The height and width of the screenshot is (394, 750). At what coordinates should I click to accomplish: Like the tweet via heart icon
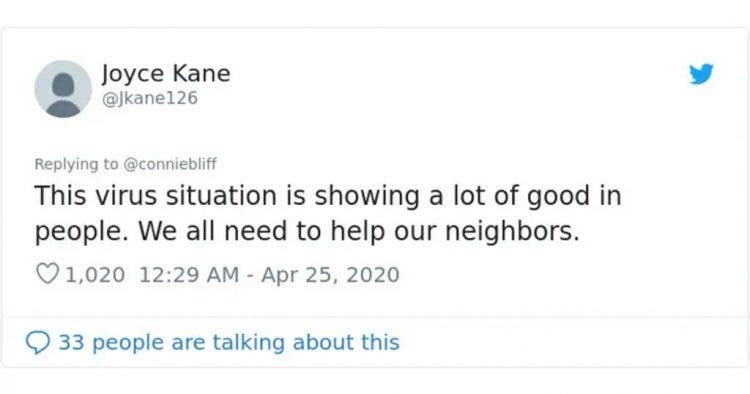pos(47,274)
